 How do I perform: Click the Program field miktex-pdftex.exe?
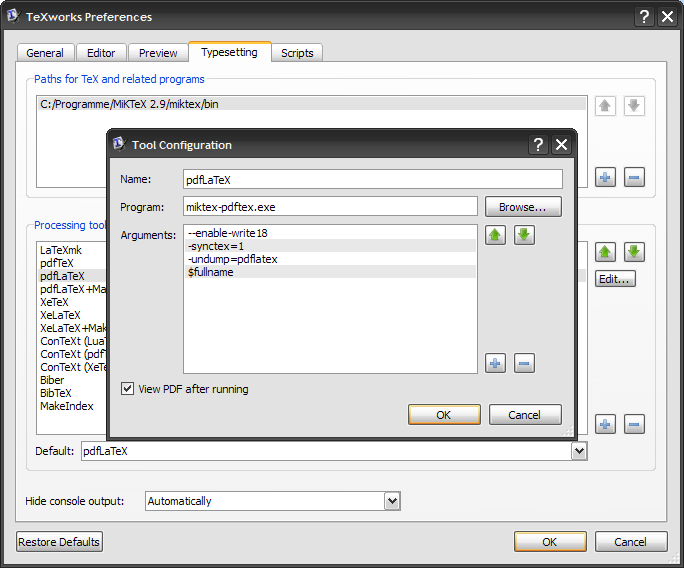(330, 206)
